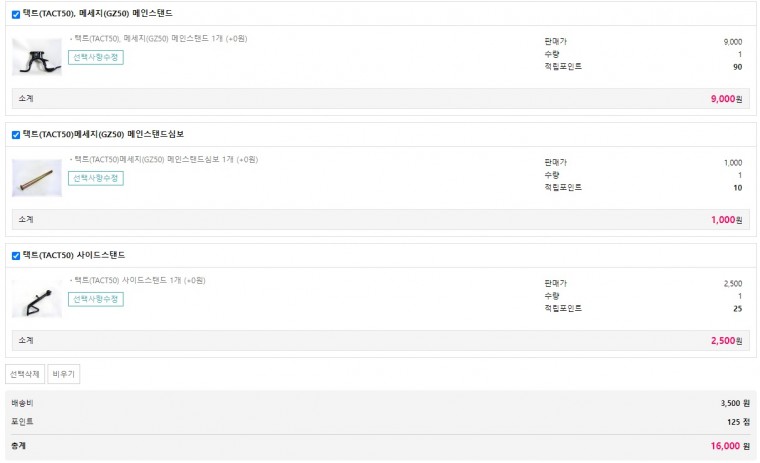The height and width of the screenshot is (463, 760).
Task: Click 선택사항수정 for the 메인스탠드 item
Action: click(96, 57)
